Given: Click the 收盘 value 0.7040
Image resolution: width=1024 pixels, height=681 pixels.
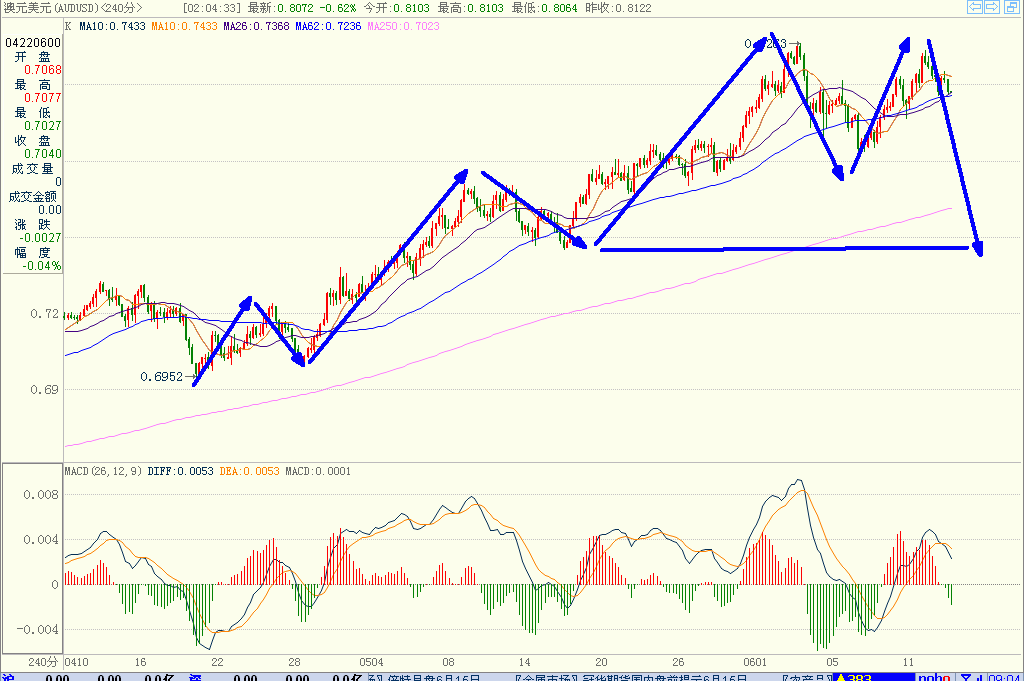Looking at the screenshot, I should 43,154.
